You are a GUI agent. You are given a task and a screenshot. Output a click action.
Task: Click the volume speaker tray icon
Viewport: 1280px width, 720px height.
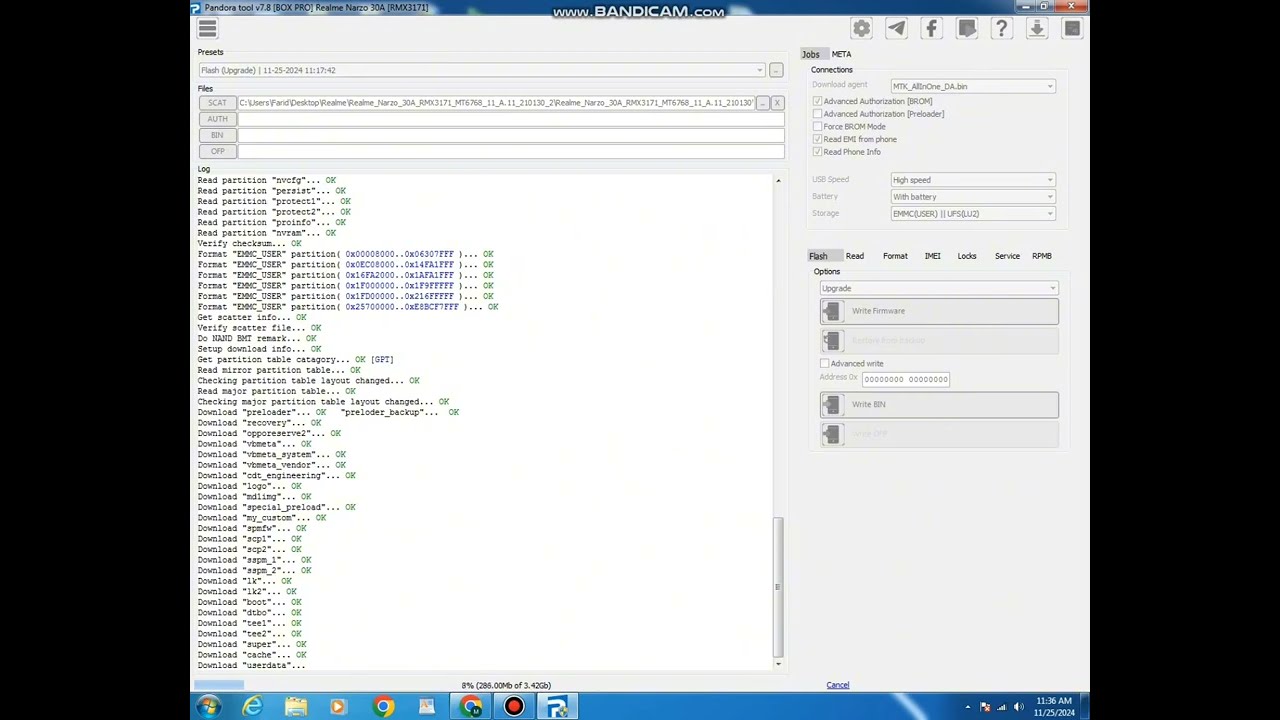click(1019, 707)
